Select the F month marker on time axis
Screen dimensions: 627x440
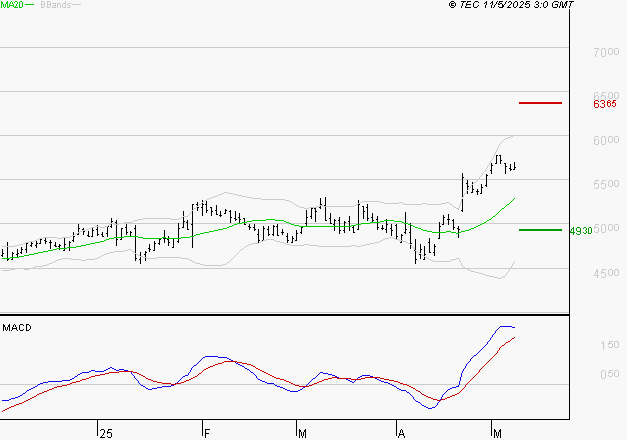[x=207, y=431]
